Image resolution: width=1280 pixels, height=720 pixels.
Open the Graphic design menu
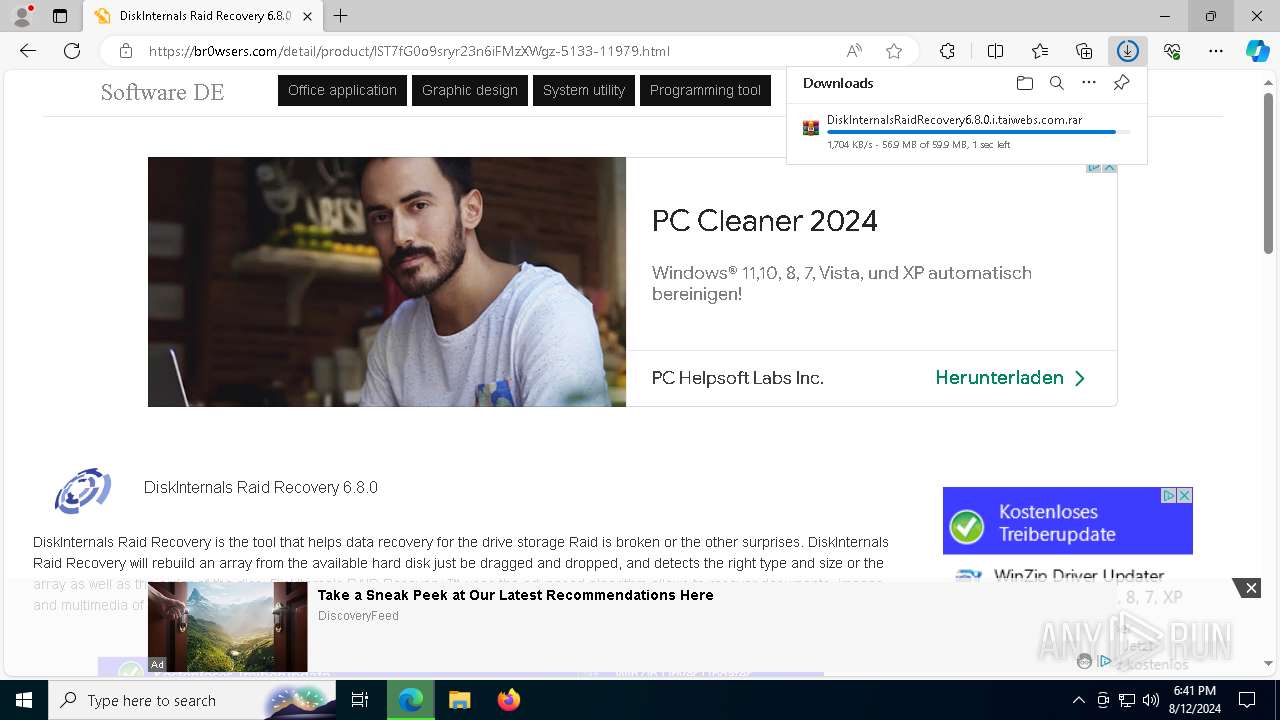(x=470, y=90)
